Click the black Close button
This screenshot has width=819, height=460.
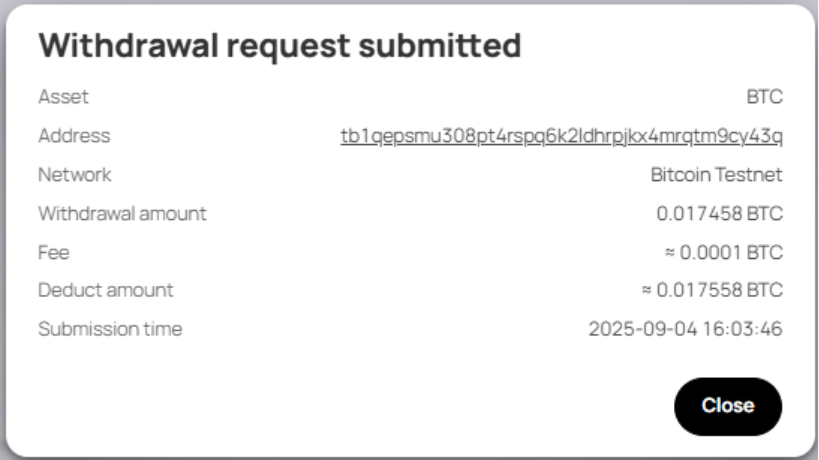(727, 405)
